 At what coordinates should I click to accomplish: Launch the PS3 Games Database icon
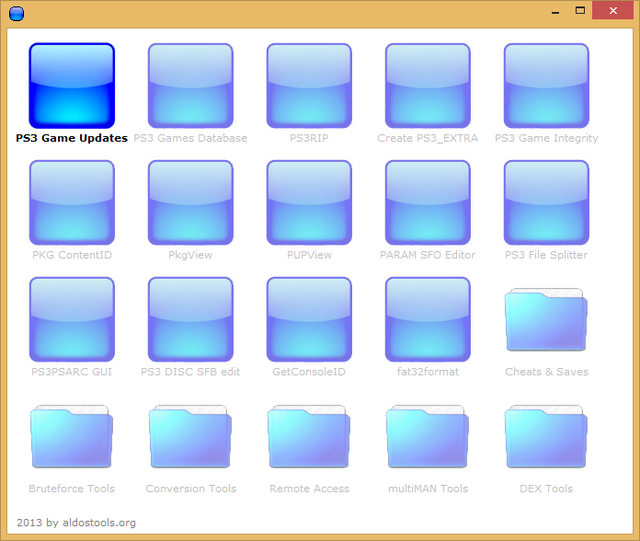191,86
